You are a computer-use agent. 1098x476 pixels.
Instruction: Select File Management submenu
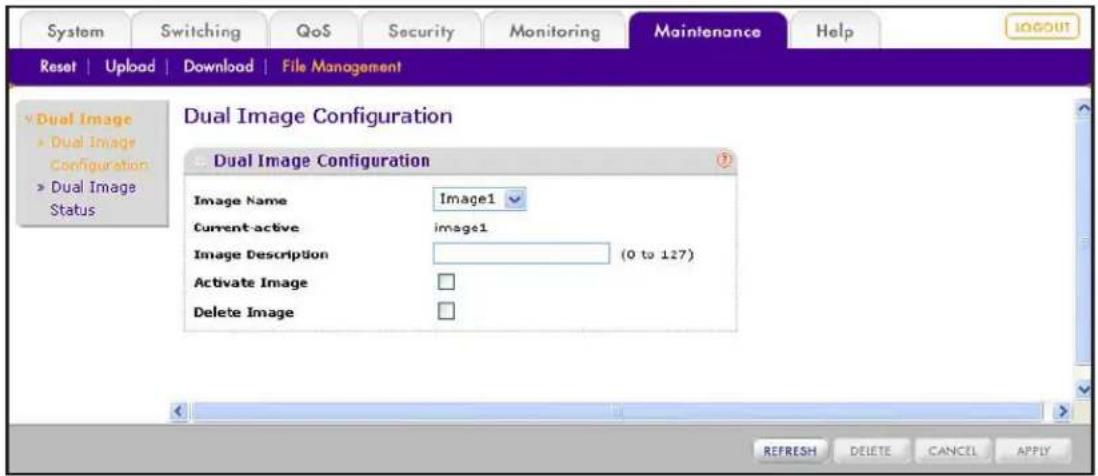(x=342, y=67)
